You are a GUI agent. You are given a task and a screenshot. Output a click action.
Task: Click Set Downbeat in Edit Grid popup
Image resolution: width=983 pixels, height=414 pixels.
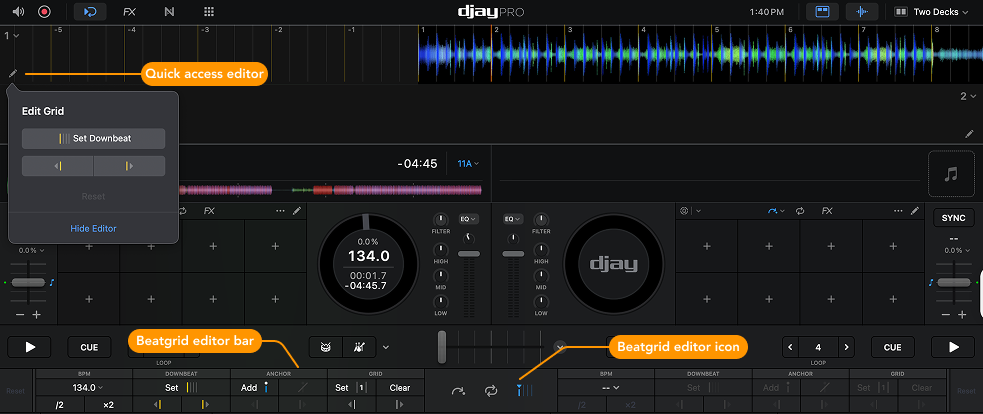point(93,139)
